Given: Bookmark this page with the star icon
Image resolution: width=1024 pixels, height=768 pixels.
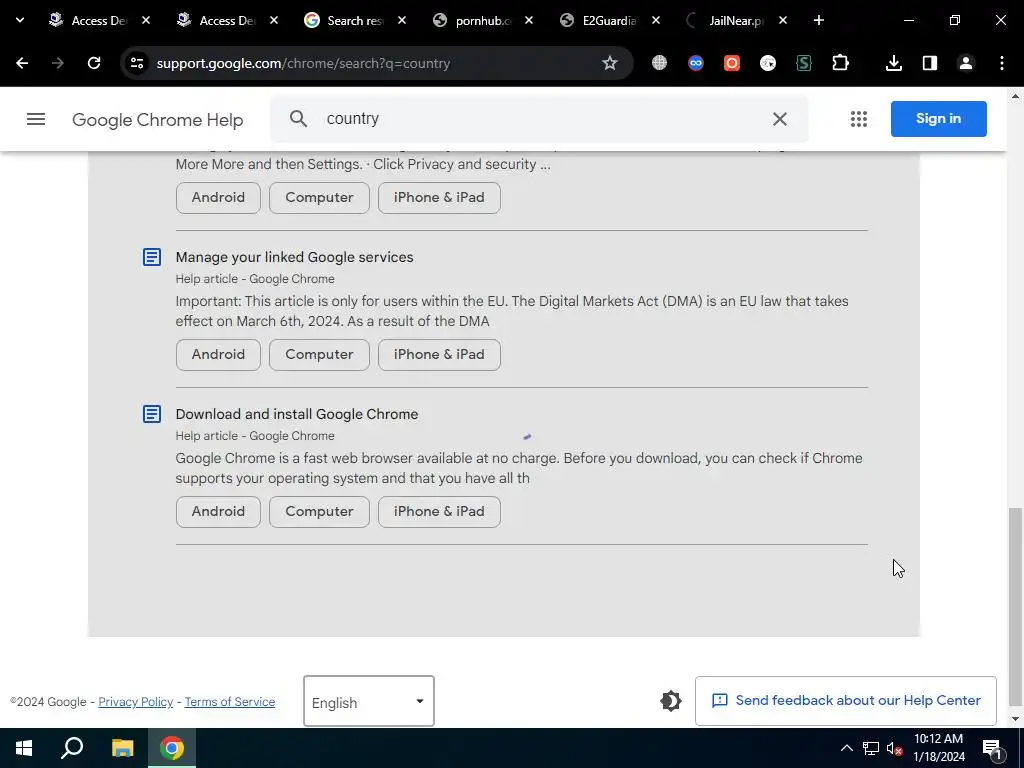Looking at the screenshot, I should coord(609,63).
